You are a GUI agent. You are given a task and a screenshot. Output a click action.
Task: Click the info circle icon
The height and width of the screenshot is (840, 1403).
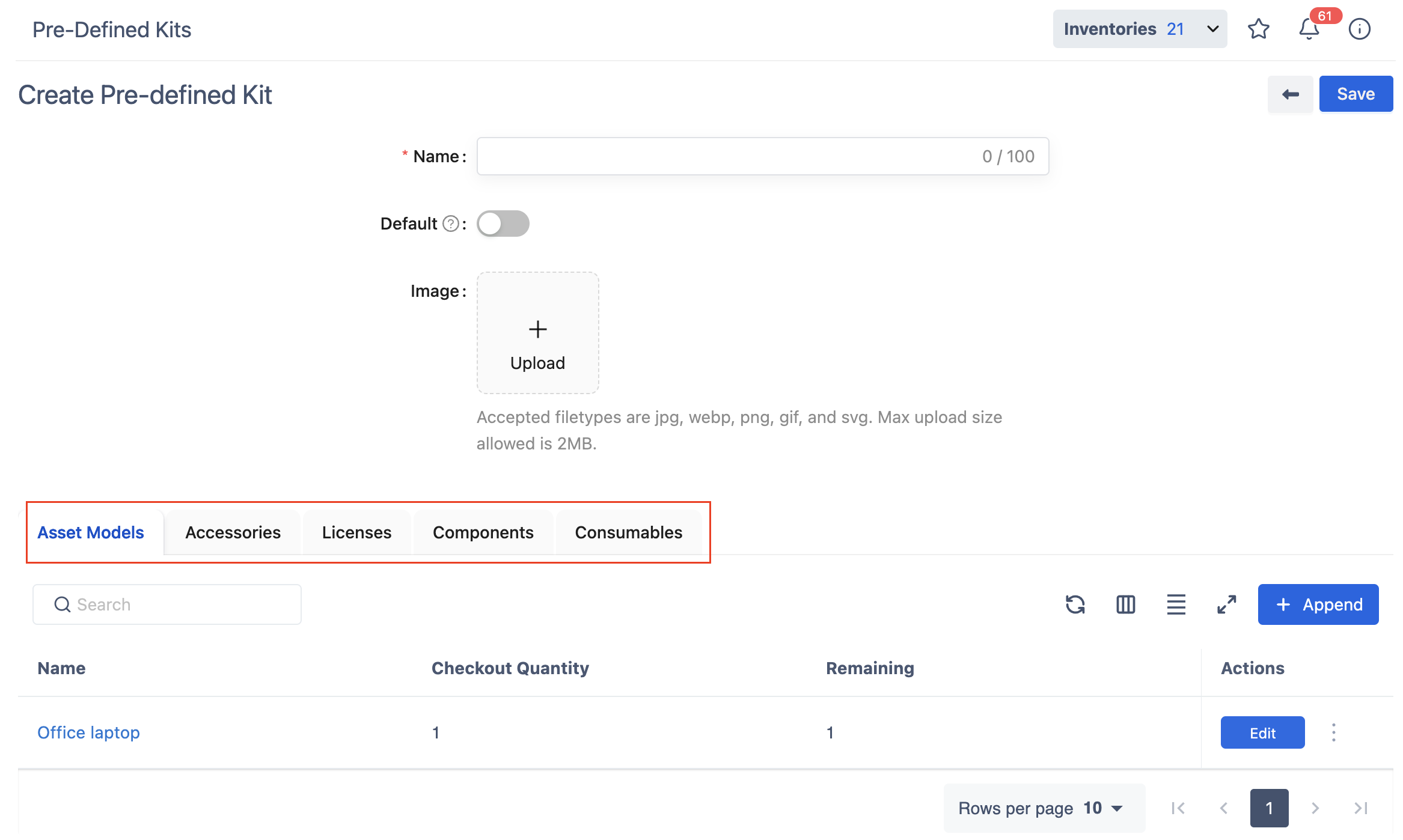(1359, 29)
